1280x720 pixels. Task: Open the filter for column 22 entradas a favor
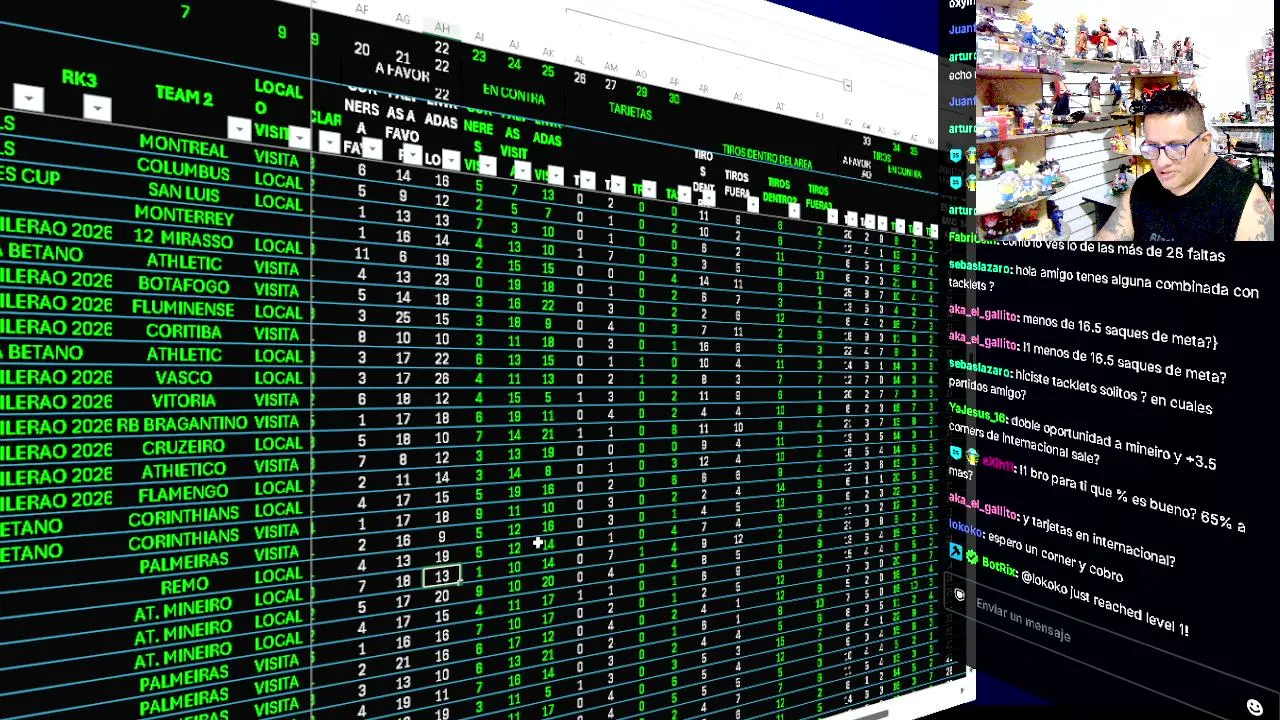451,160
